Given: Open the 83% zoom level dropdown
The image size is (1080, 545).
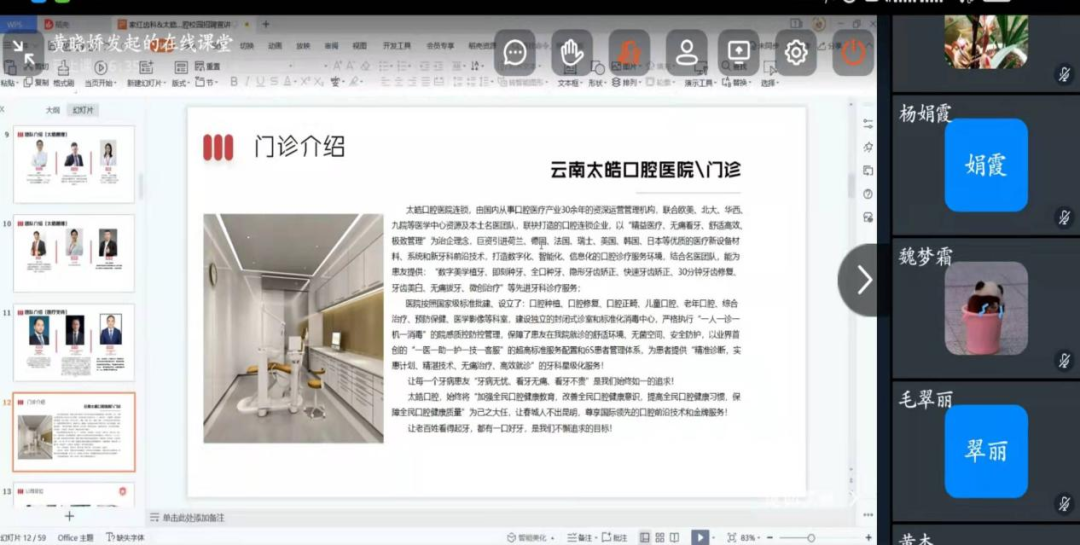Looking at the screenshot, I should coord(750,537).
